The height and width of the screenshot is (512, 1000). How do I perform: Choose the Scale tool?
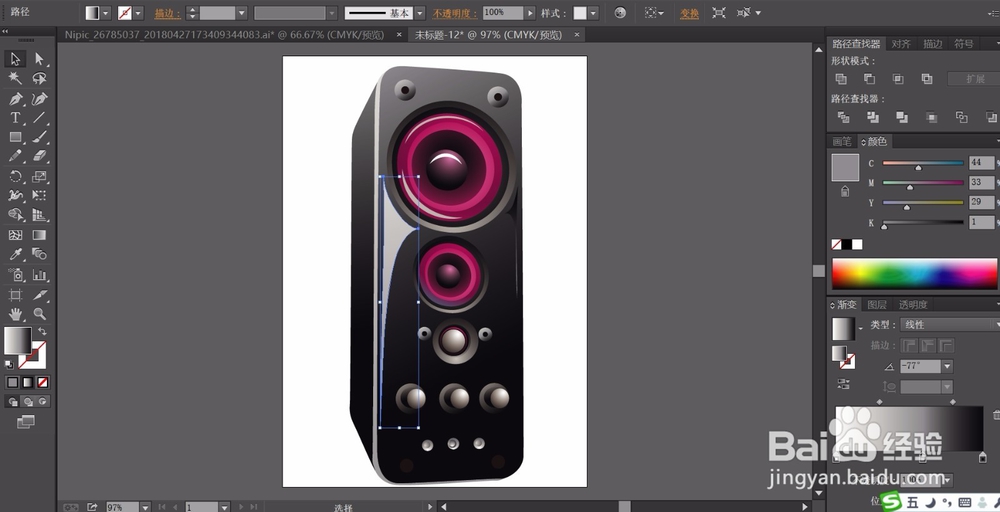point(40,176)
